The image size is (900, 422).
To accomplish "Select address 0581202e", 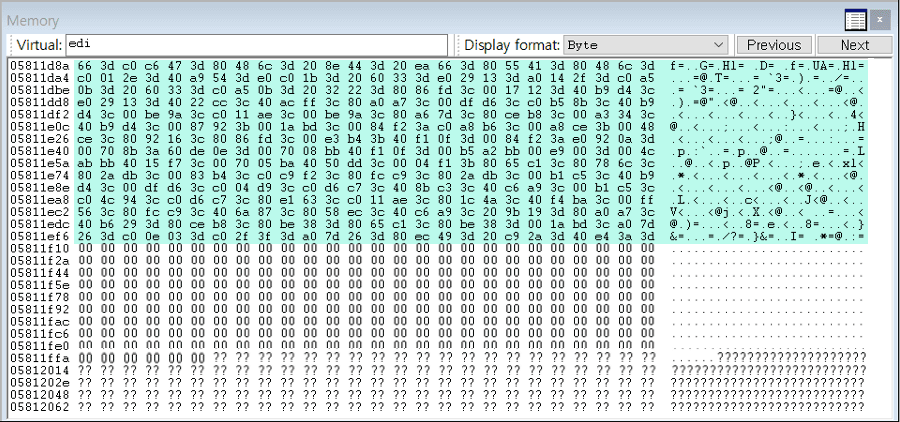I will [40, 383].
